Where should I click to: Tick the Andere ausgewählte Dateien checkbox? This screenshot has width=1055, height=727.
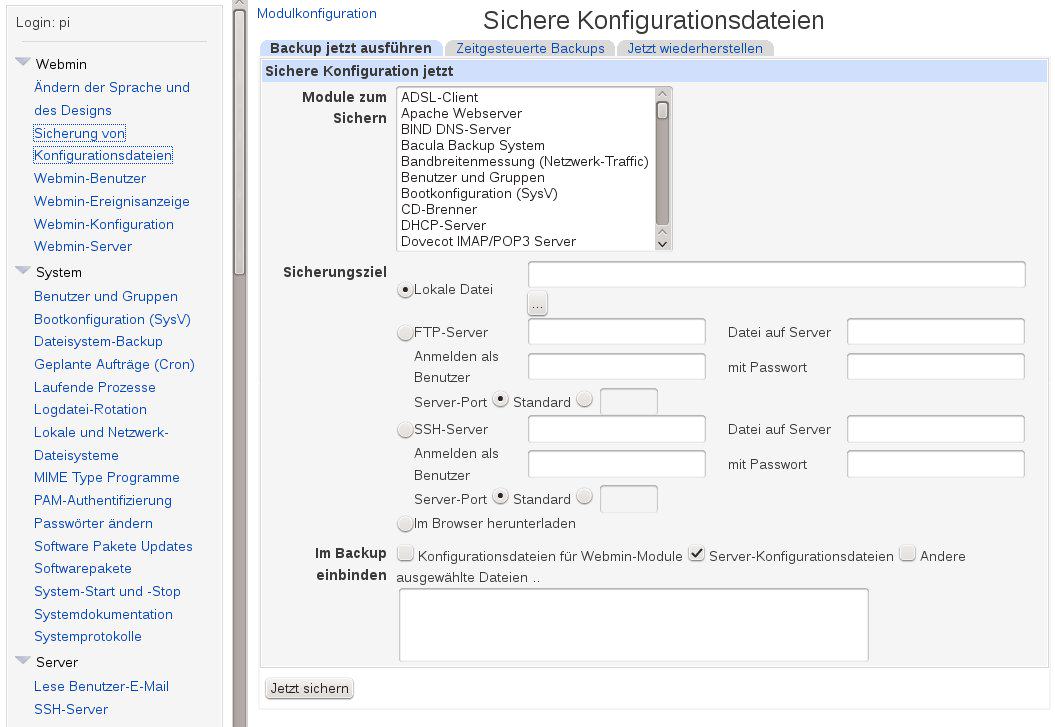pyautogui.click(x=907, y=554)
